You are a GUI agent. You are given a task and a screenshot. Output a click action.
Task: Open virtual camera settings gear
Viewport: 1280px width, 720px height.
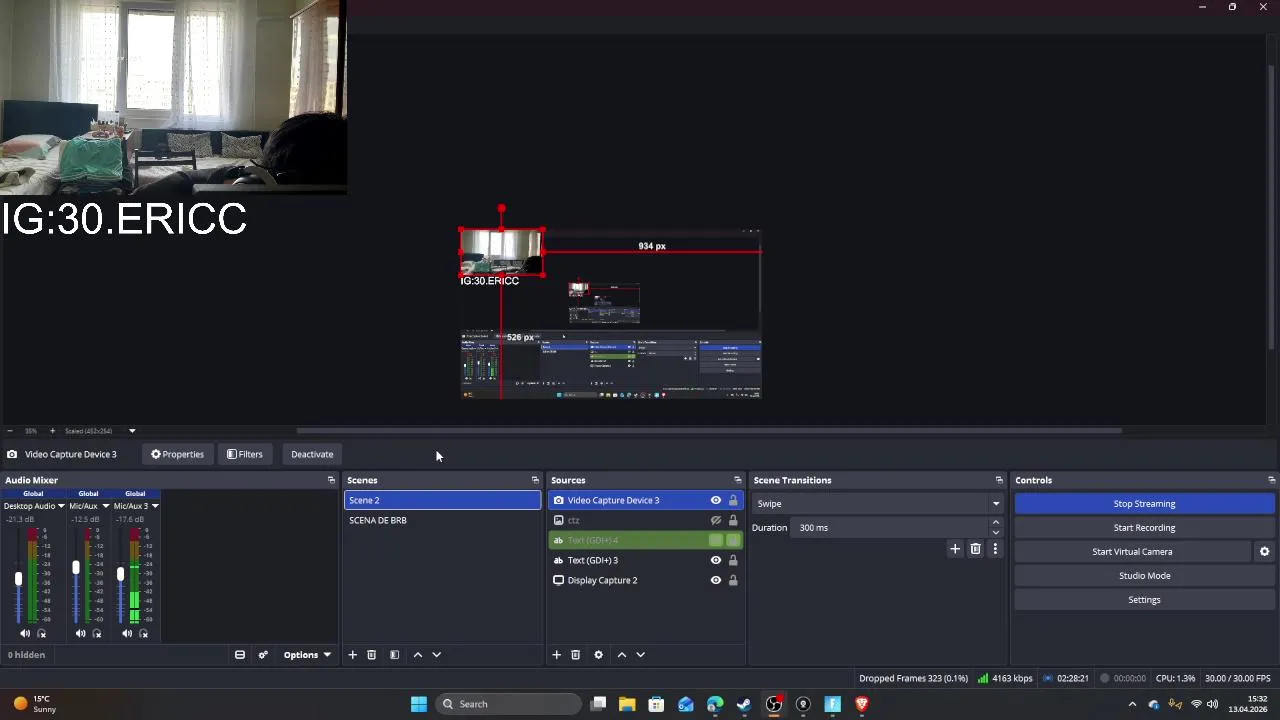[x=1264, y=552]
